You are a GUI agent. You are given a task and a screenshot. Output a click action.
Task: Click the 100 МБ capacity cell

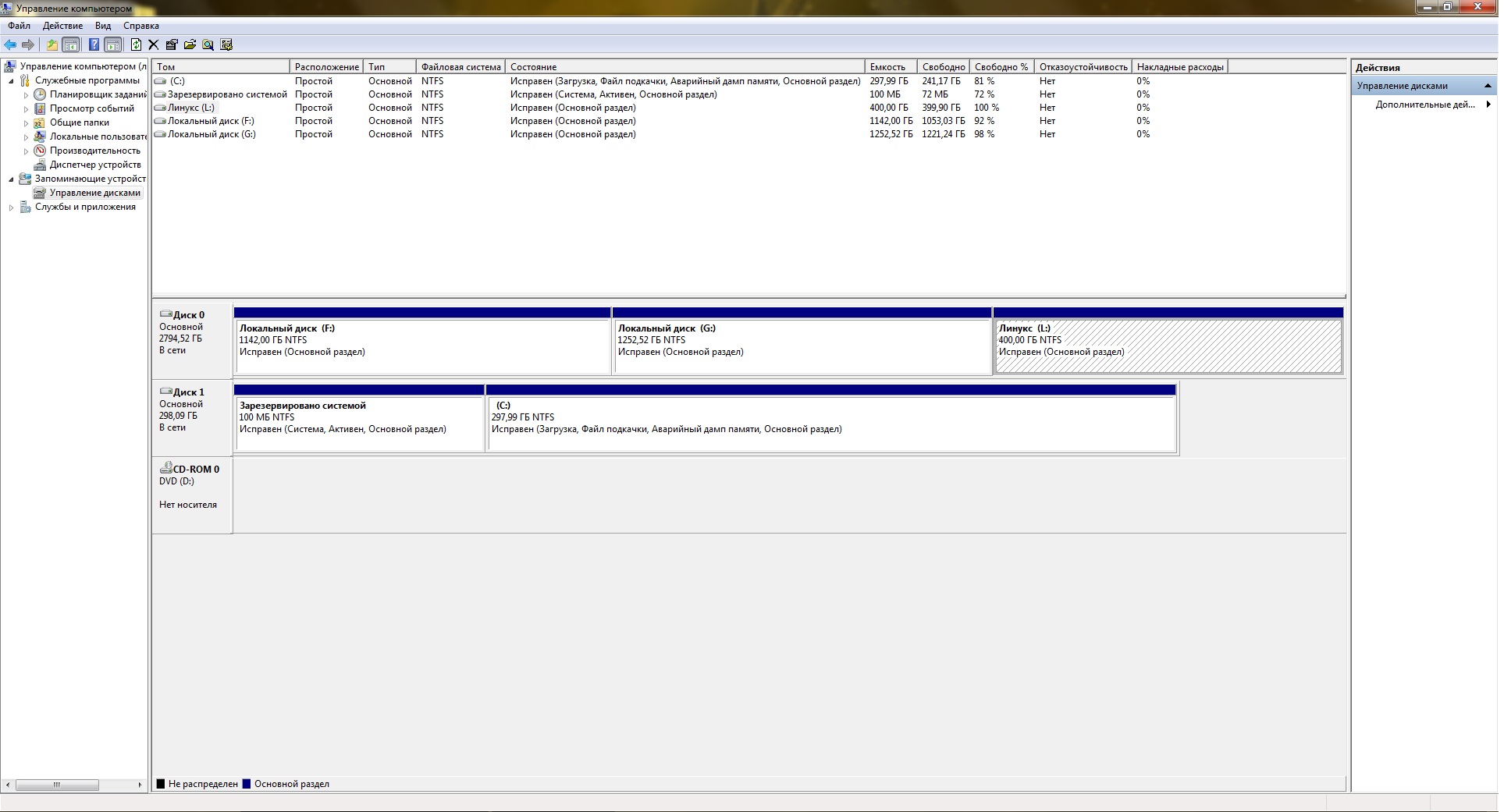(x=885, y=94)
